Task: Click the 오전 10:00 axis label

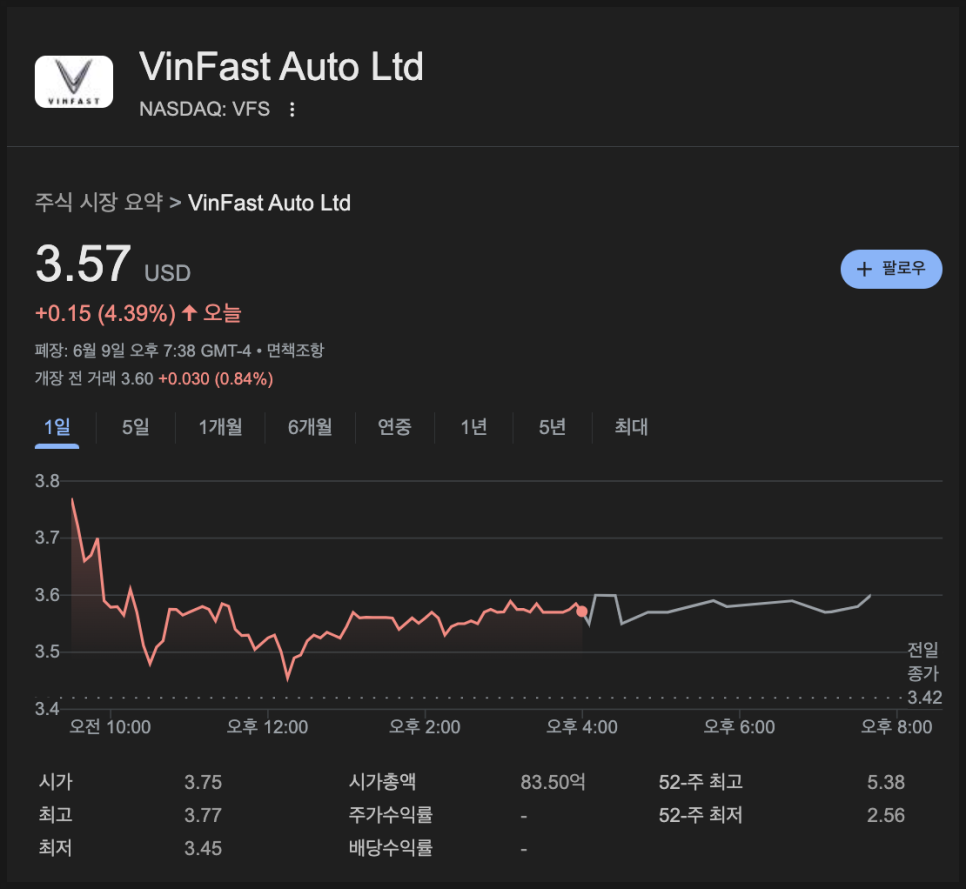Action: pos(110,727)
